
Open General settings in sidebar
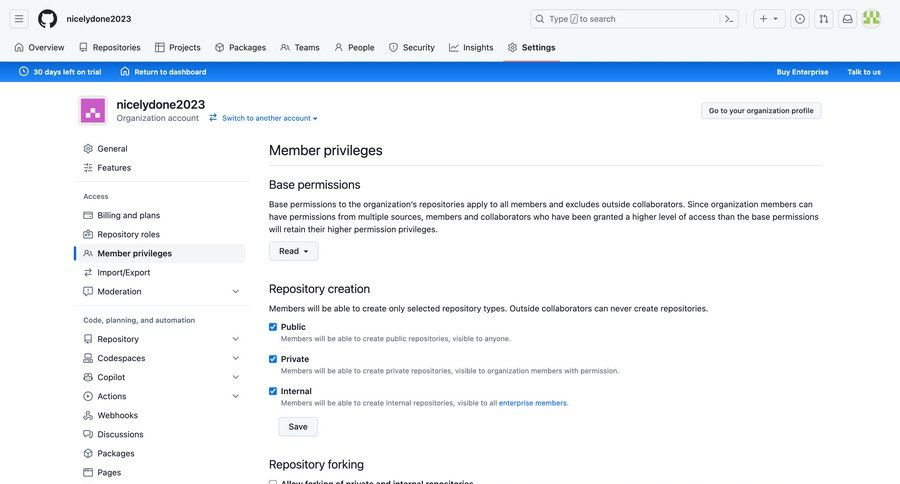(x=112, y=149)
